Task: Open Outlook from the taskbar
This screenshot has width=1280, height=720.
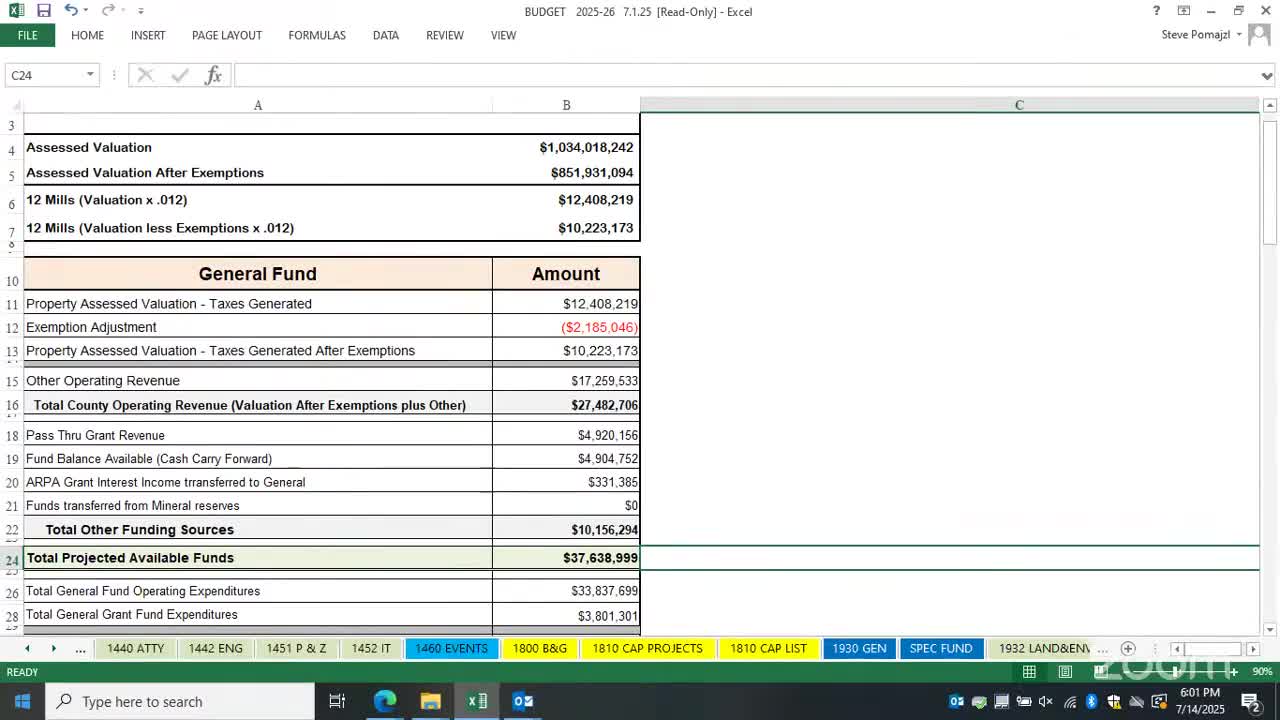Action: [523, 701]
